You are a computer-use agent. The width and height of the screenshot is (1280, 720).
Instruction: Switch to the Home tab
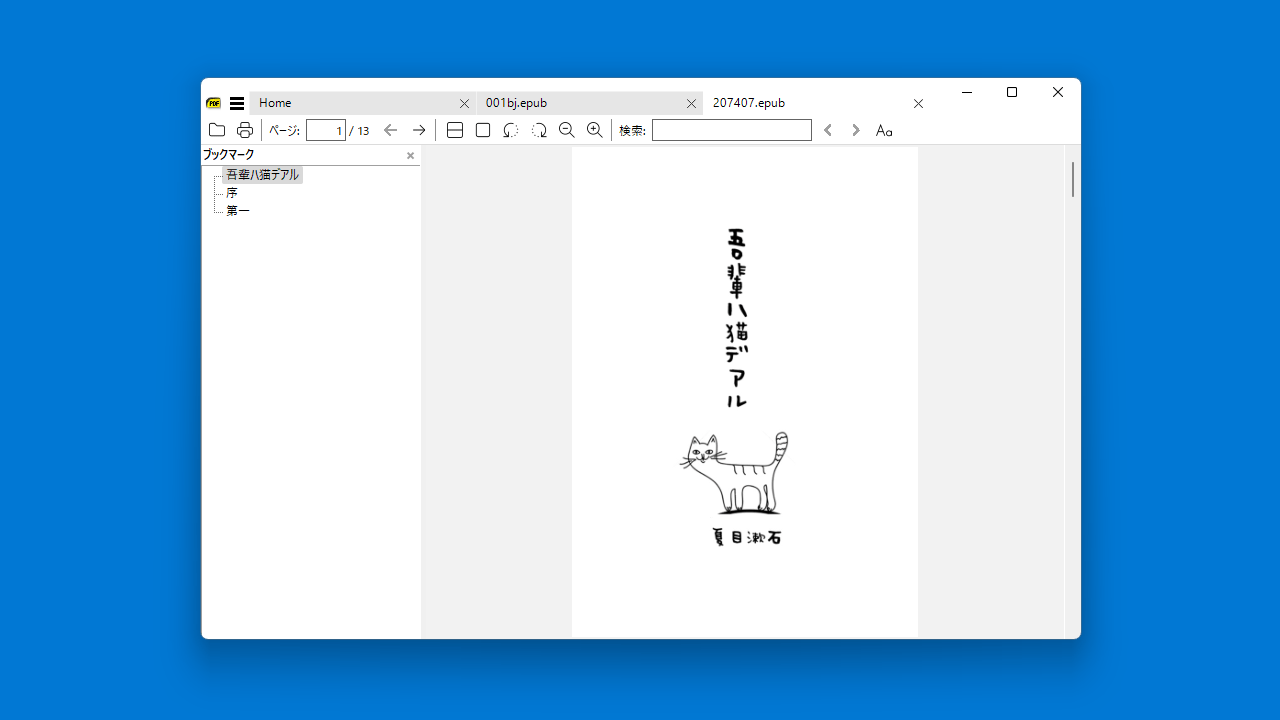click(363, 103)
